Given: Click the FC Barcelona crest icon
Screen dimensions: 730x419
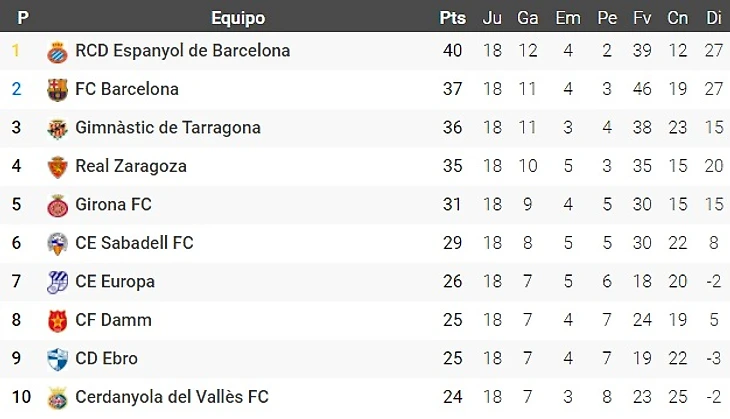Looking at the screenshot, I should [x=57, y=90].
